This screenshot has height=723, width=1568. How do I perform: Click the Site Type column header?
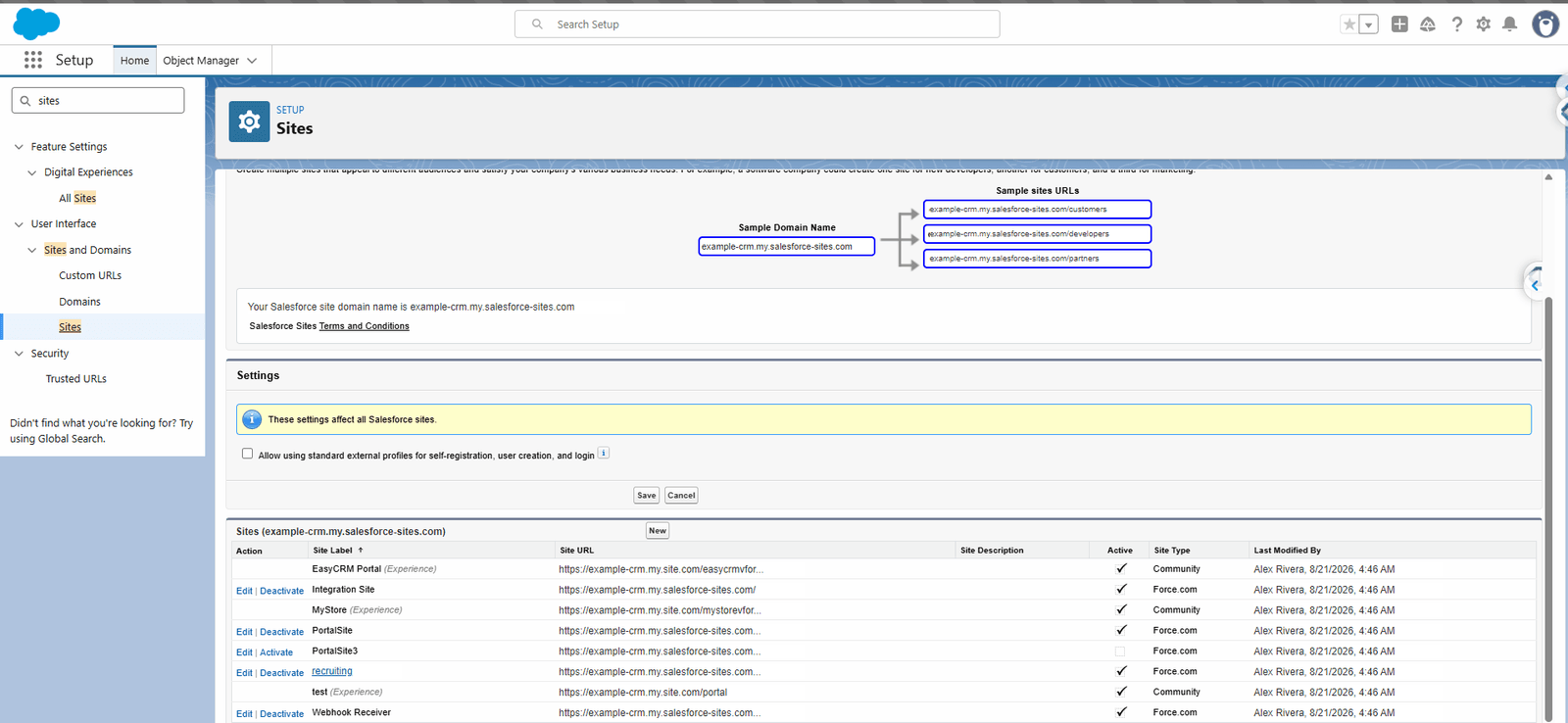[1172, 551]
